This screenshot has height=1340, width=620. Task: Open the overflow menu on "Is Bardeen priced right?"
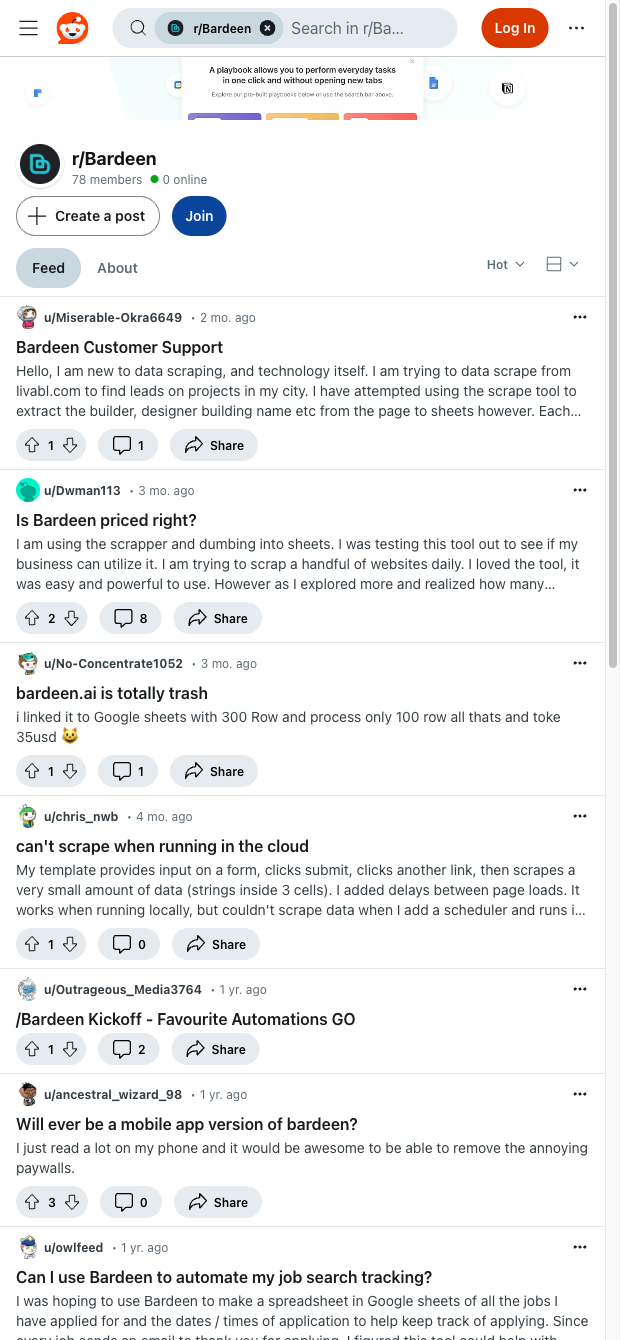(580, 490)
